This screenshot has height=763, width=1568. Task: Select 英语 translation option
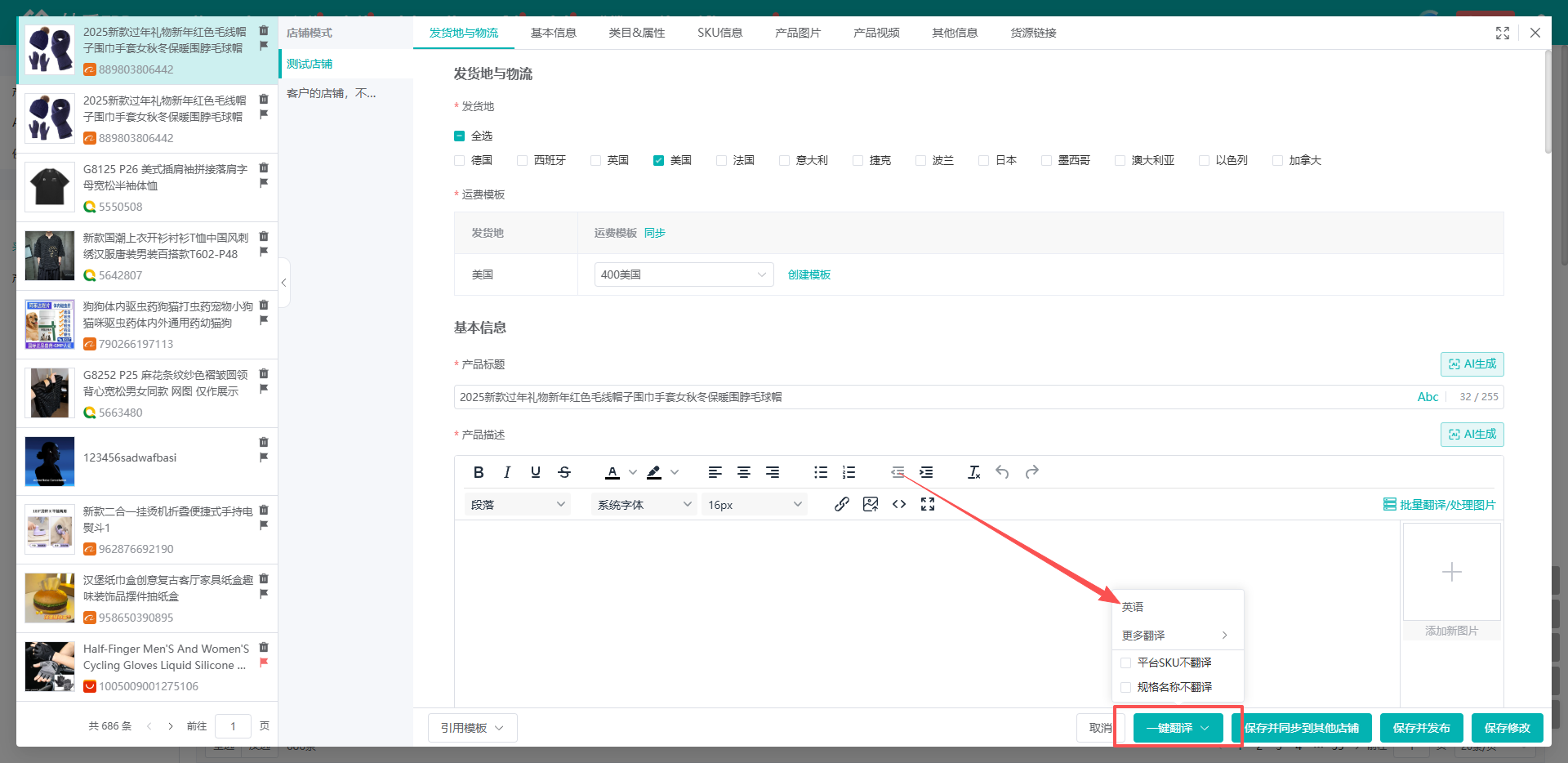coord(1133,607)
